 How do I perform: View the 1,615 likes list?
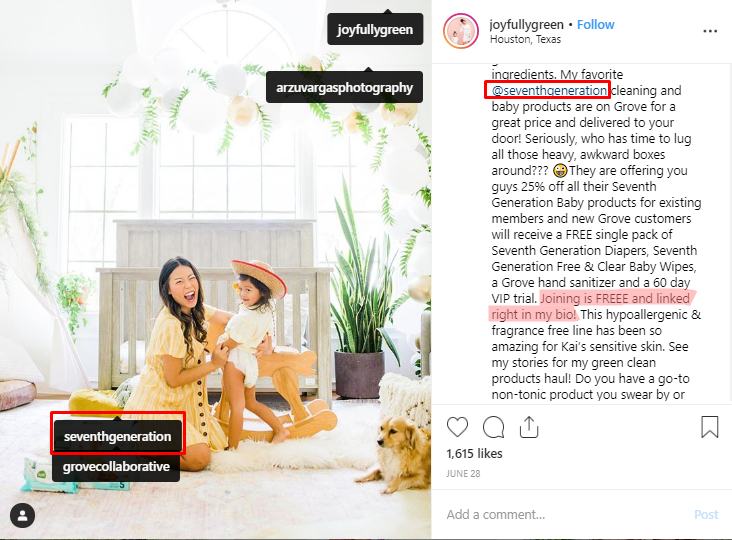pyautogui.click(x=474, y=454)
